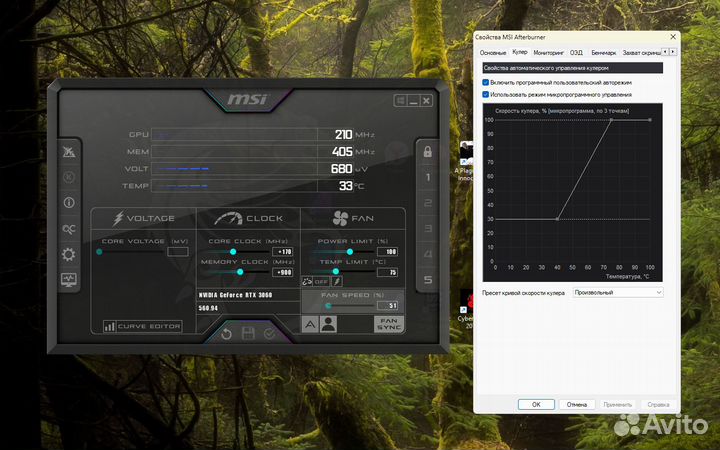Click the Fan Speed slider handle
The image size is (720, 450).
pyautogui.click(x=328, y=305)
